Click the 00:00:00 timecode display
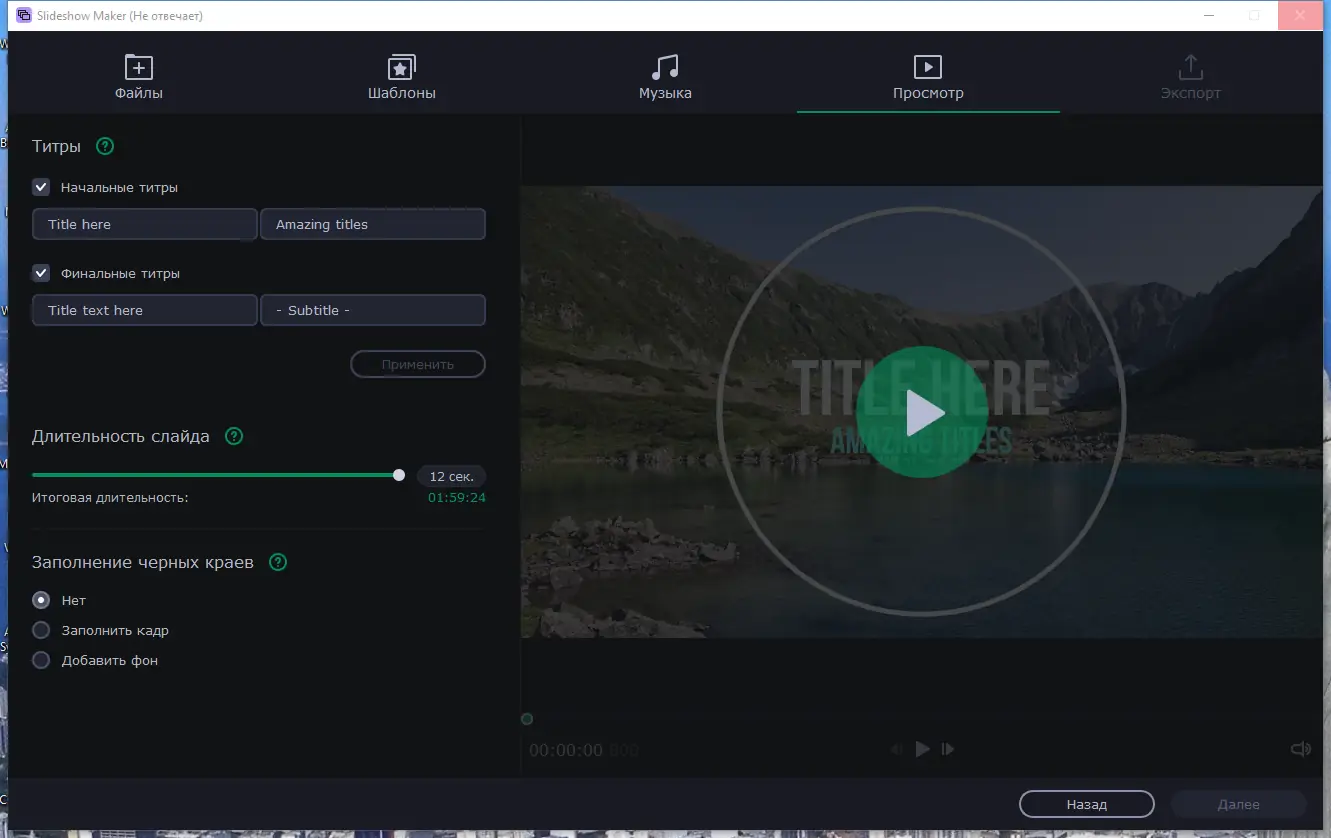1331x838 pixels. pyautogui.click(x=566, y=750)
